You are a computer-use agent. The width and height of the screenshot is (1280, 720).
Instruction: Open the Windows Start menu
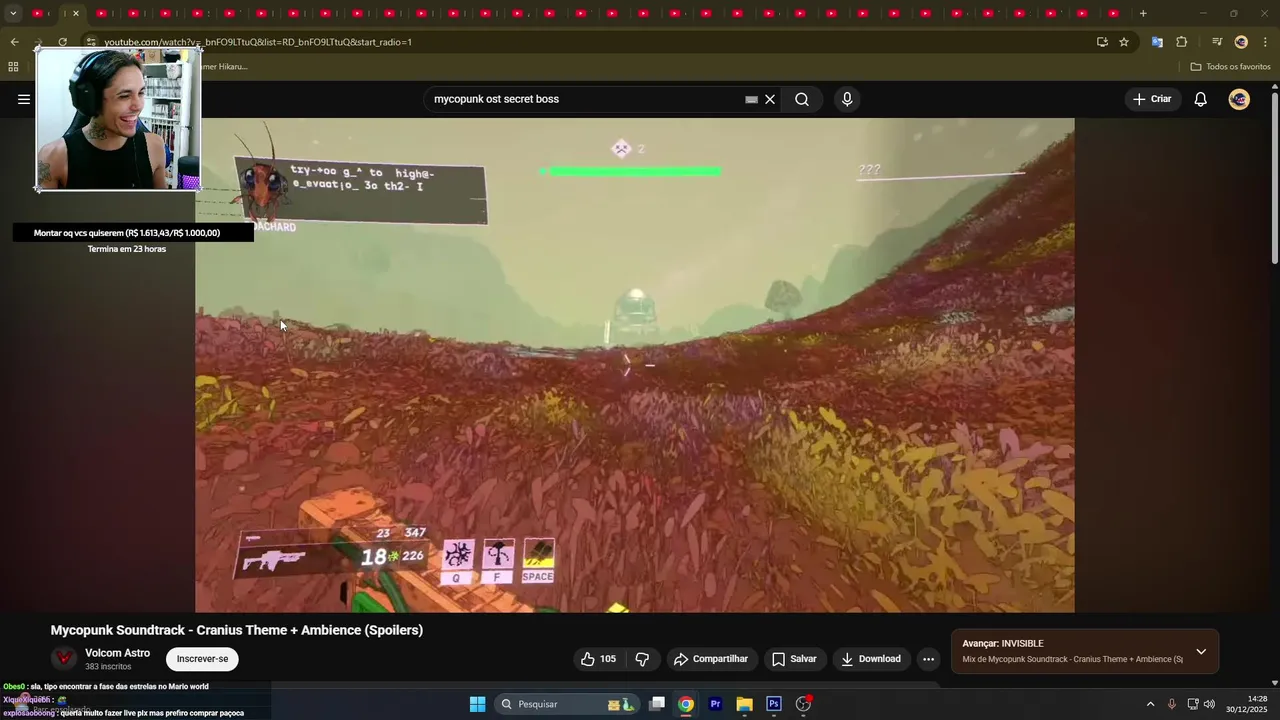477,704
